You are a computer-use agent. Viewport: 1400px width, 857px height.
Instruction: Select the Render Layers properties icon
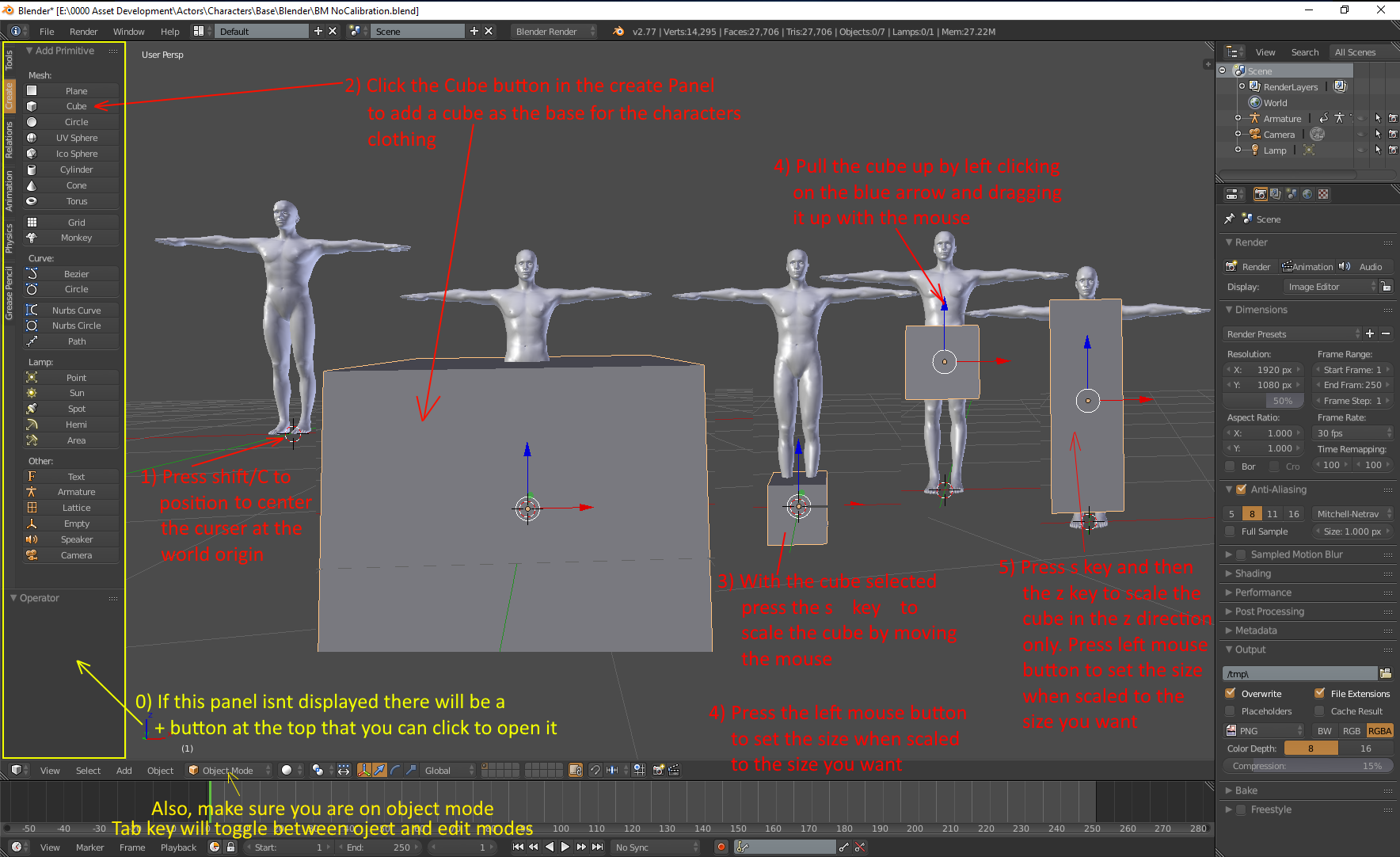click(x=1276, y=194)
